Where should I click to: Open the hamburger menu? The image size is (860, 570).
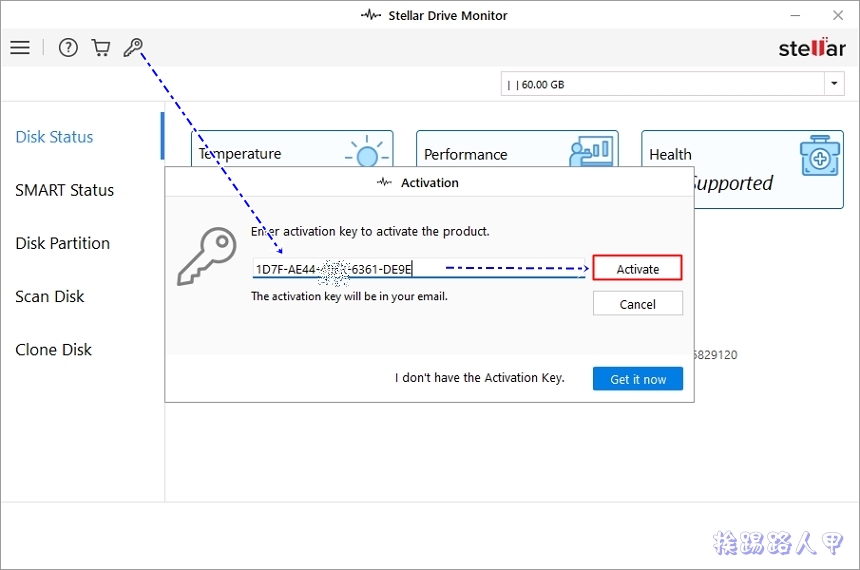tap(20, 48)
